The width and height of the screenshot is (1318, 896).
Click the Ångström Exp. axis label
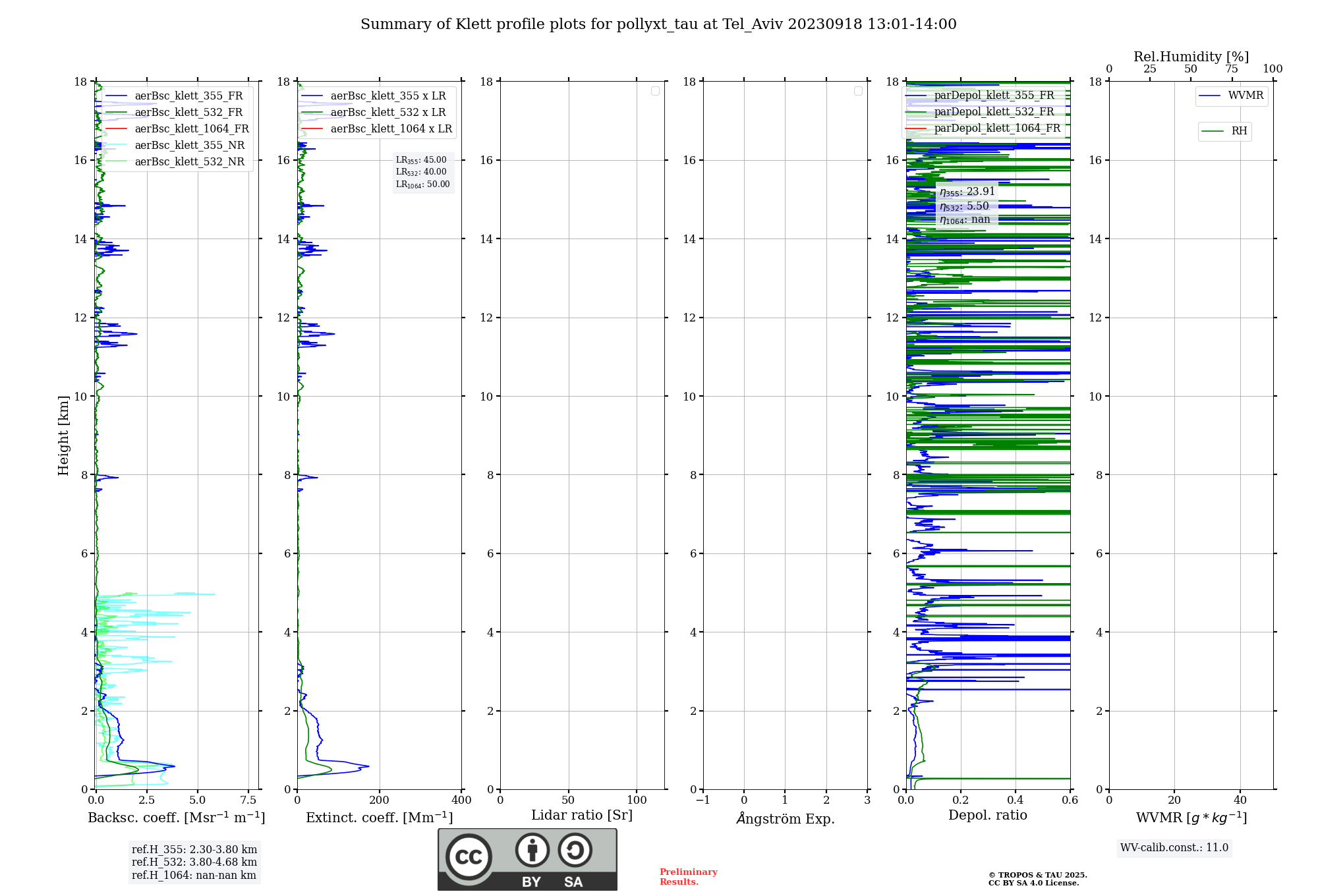point(786,818)
